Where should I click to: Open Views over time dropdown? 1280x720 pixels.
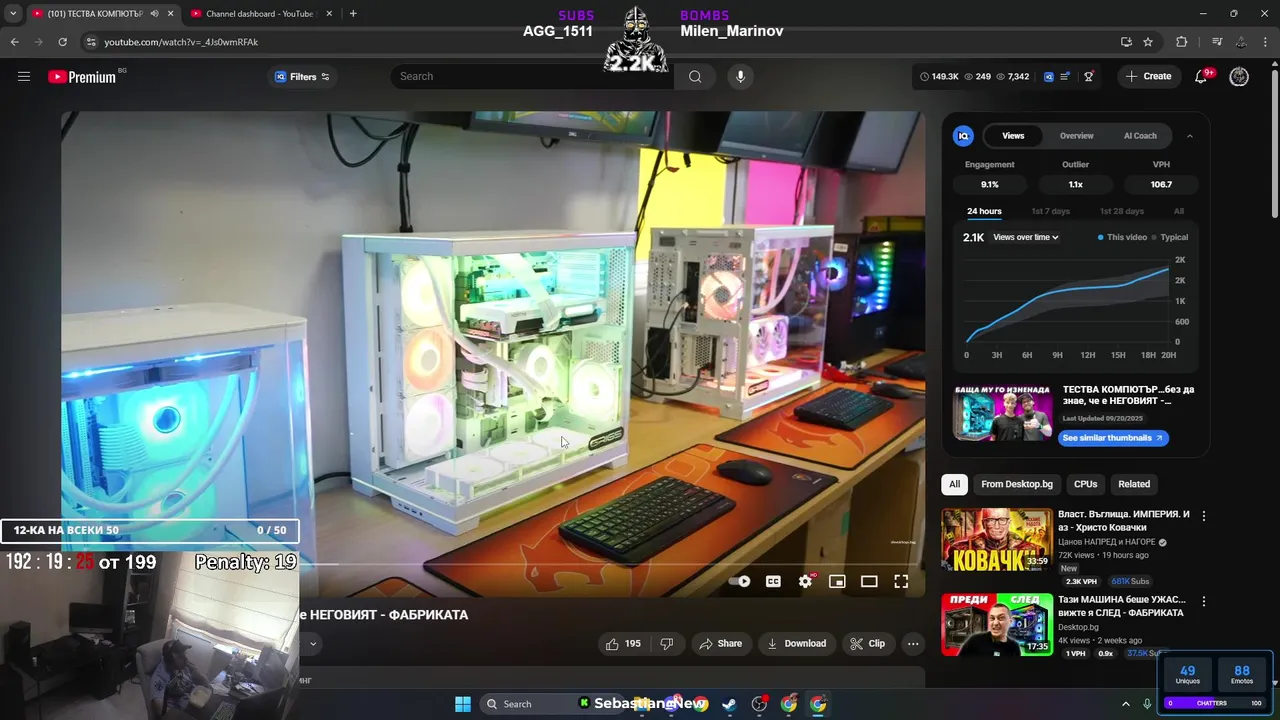click(x=1026, y=237)
